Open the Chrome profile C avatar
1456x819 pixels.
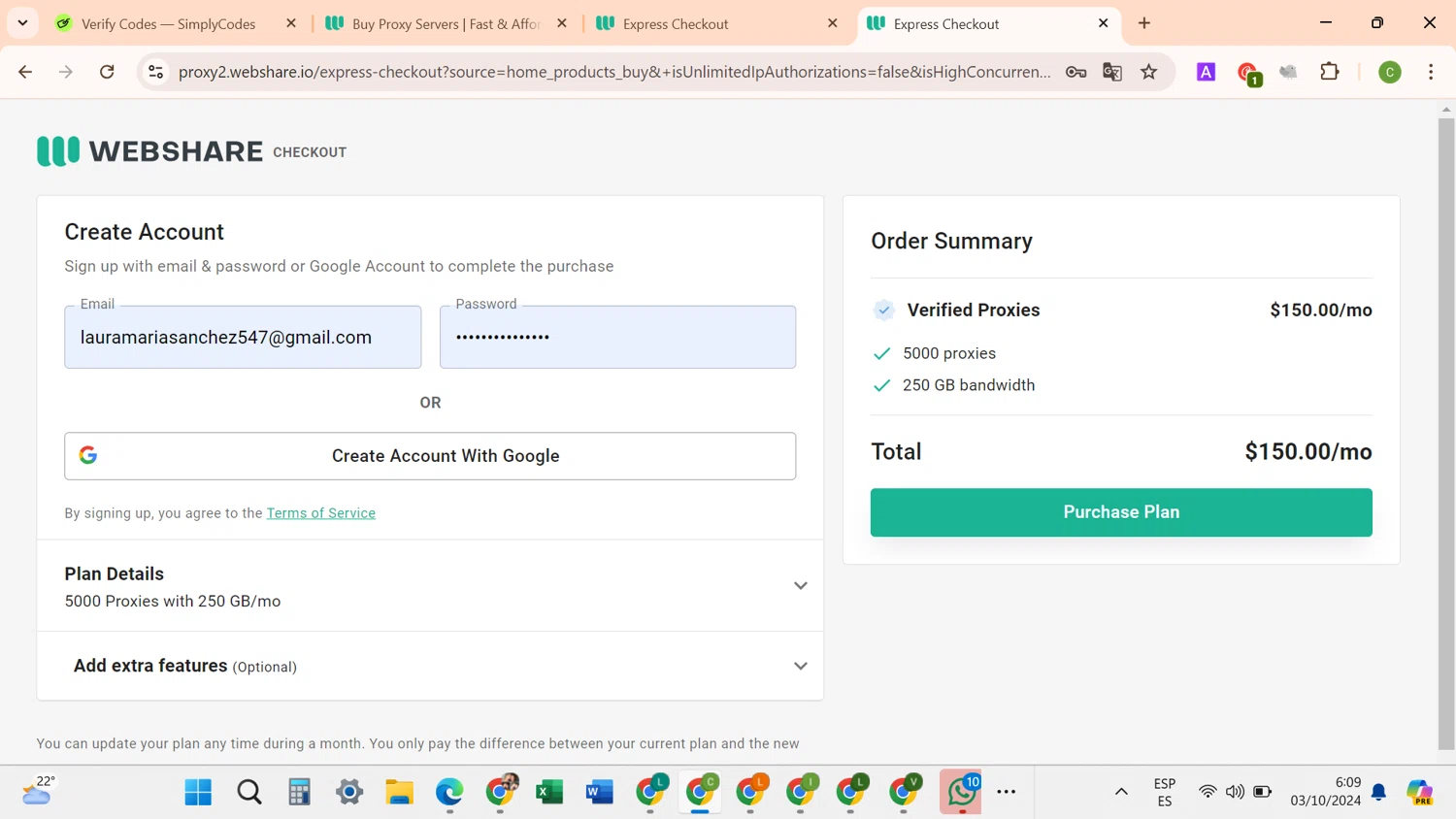(1390, 72)
